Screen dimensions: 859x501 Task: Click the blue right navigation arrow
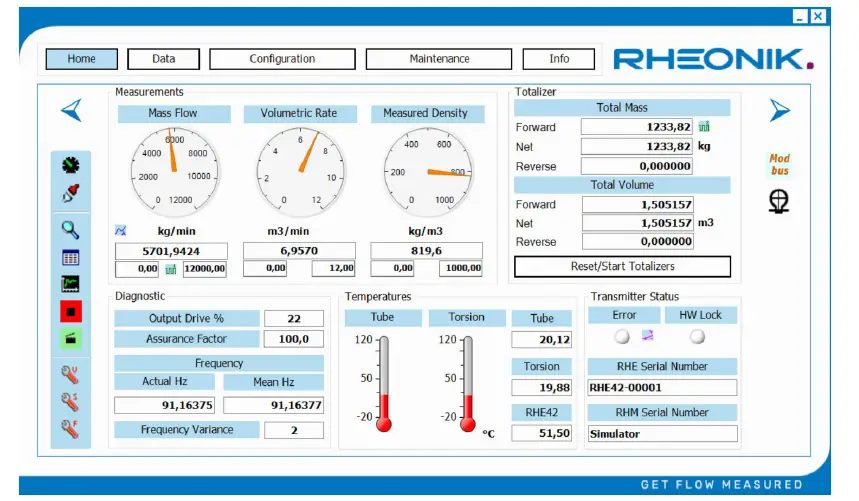779,110
